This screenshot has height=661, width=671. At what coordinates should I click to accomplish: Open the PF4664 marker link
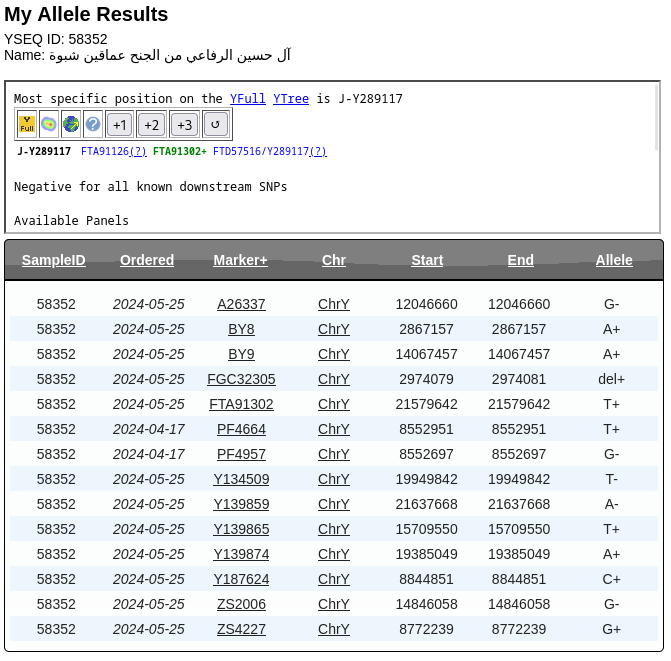241,429
